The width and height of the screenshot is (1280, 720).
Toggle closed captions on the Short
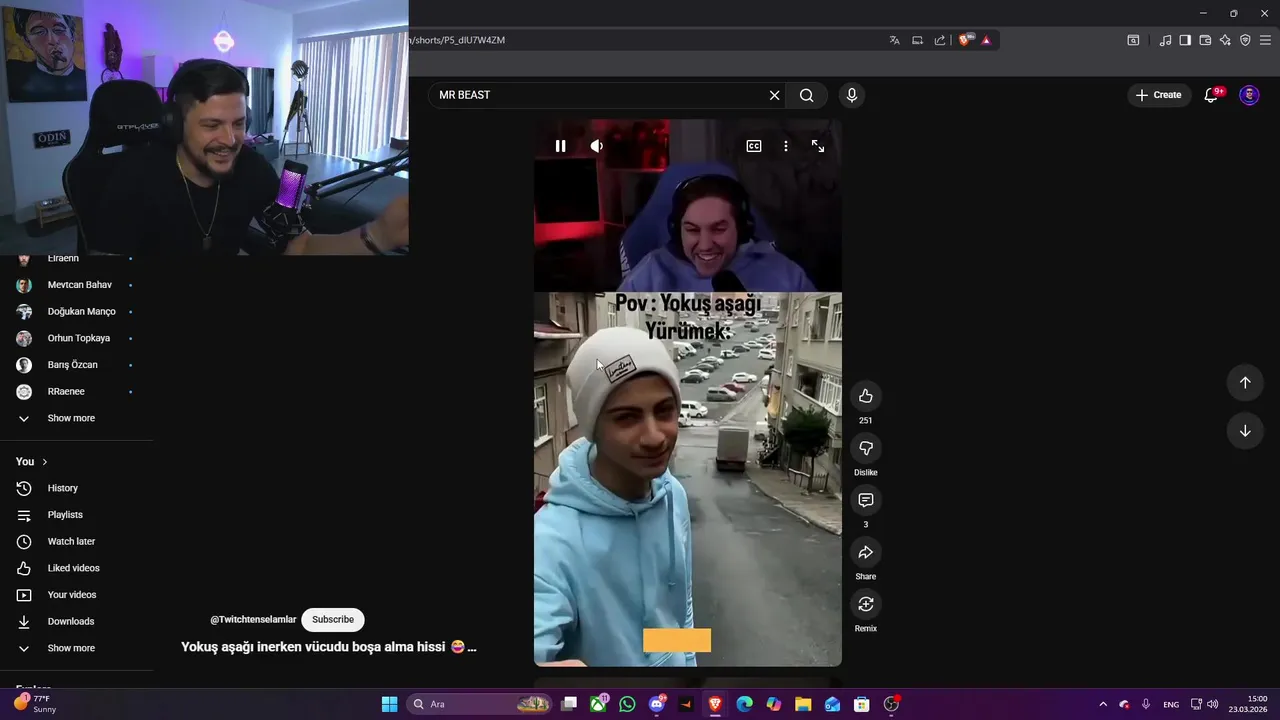[x=754, y=146]
